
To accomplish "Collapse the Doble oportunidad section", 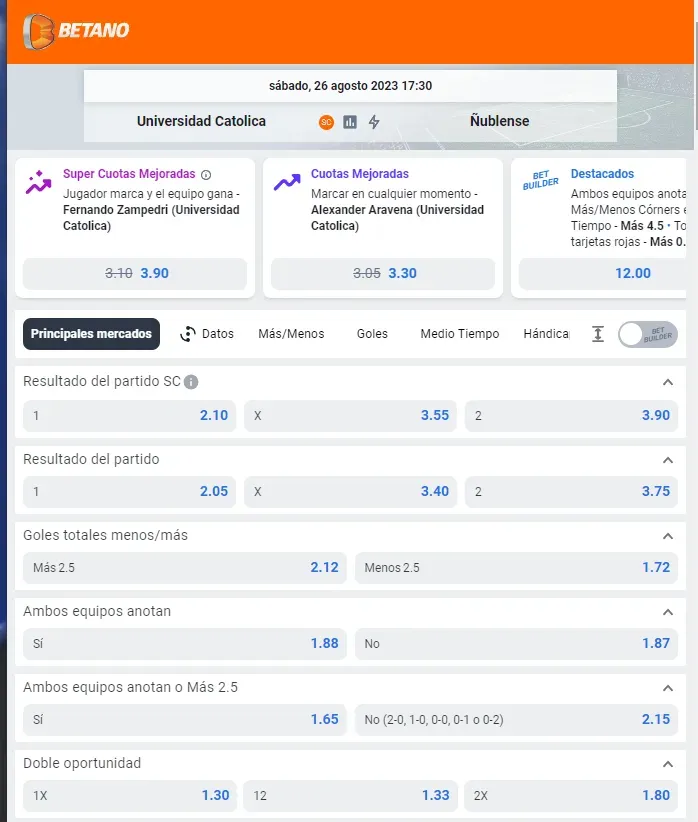I will click(667, 764).
